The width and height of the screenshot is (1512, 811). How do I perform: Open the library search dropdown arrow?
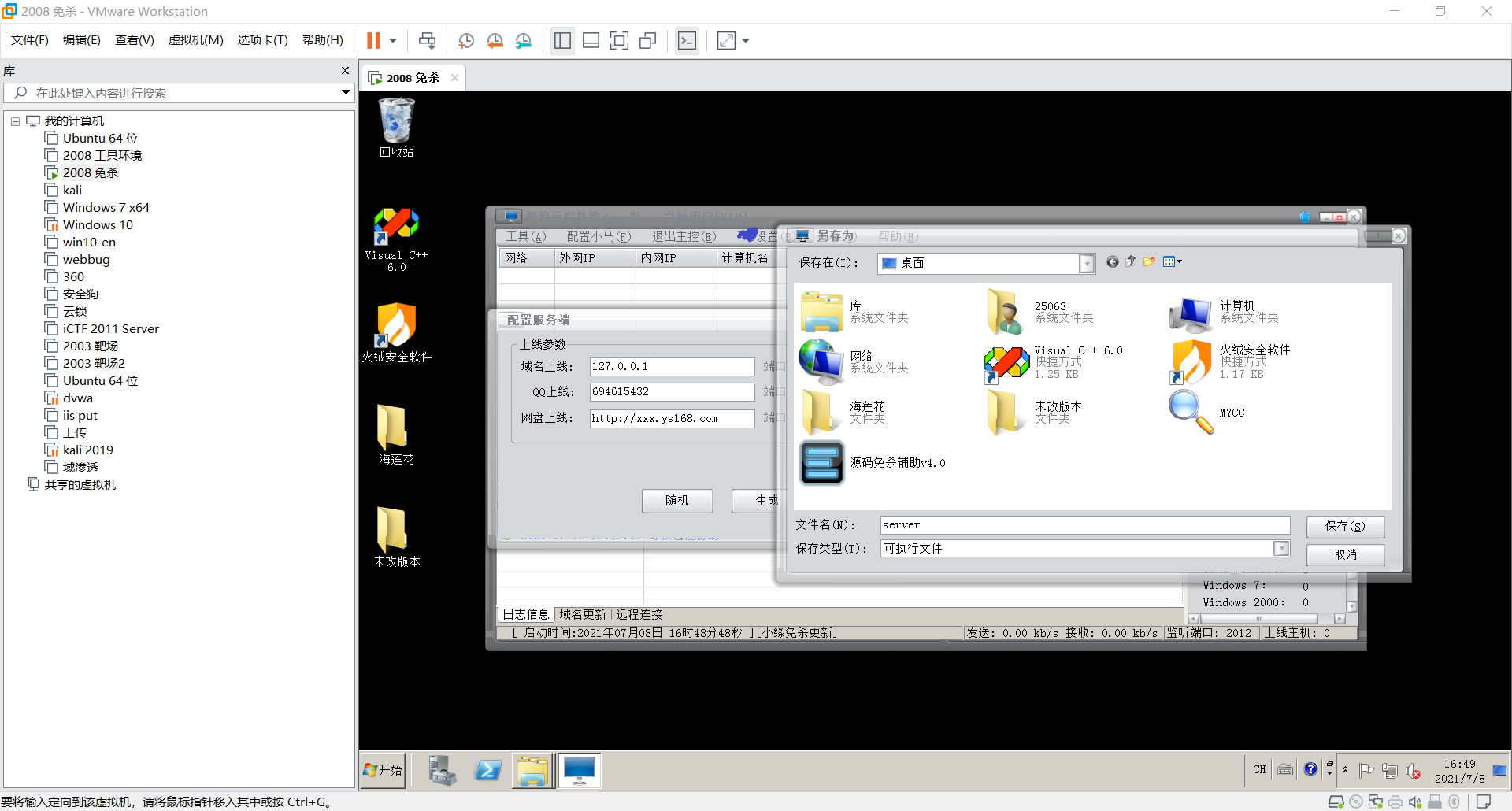pos(346,93)
